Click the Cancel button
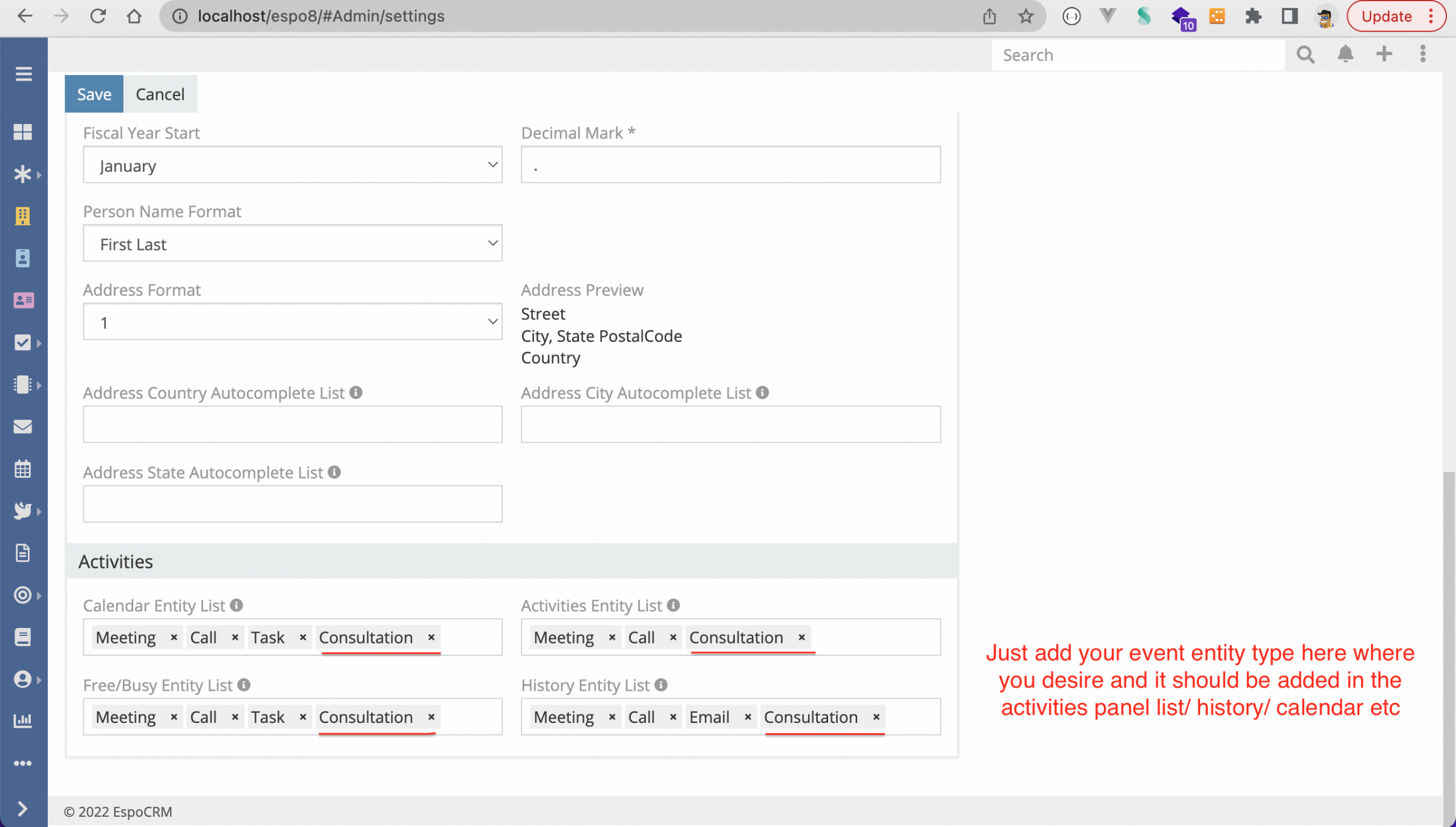The width and height of the screenshot is (1456, 827). click(160, 94)
